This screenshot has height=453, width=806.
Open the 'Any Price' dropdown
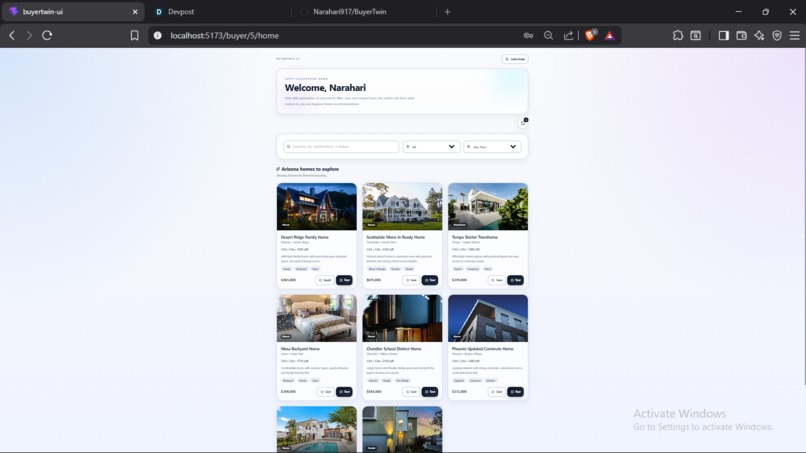(492, 147)
